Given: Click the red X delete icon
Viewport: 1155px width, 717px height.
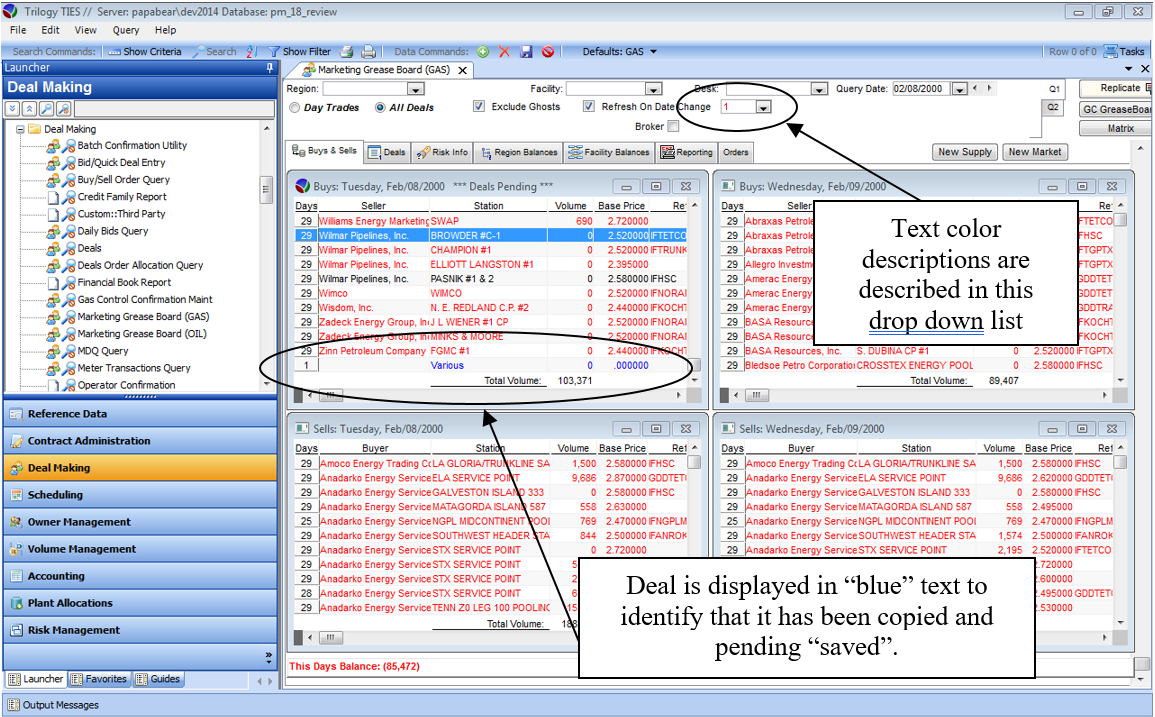Looking at the screenshot, I should 504,52.
